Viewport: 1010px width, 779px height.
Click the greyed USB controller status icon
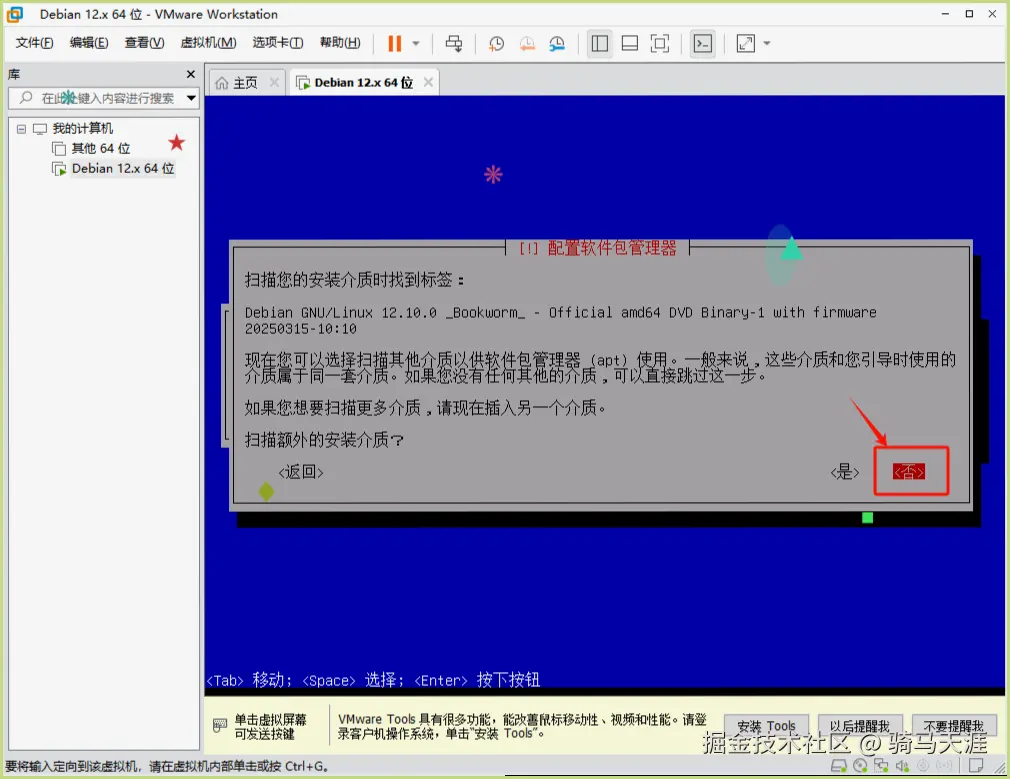click(x=923, y=765)
